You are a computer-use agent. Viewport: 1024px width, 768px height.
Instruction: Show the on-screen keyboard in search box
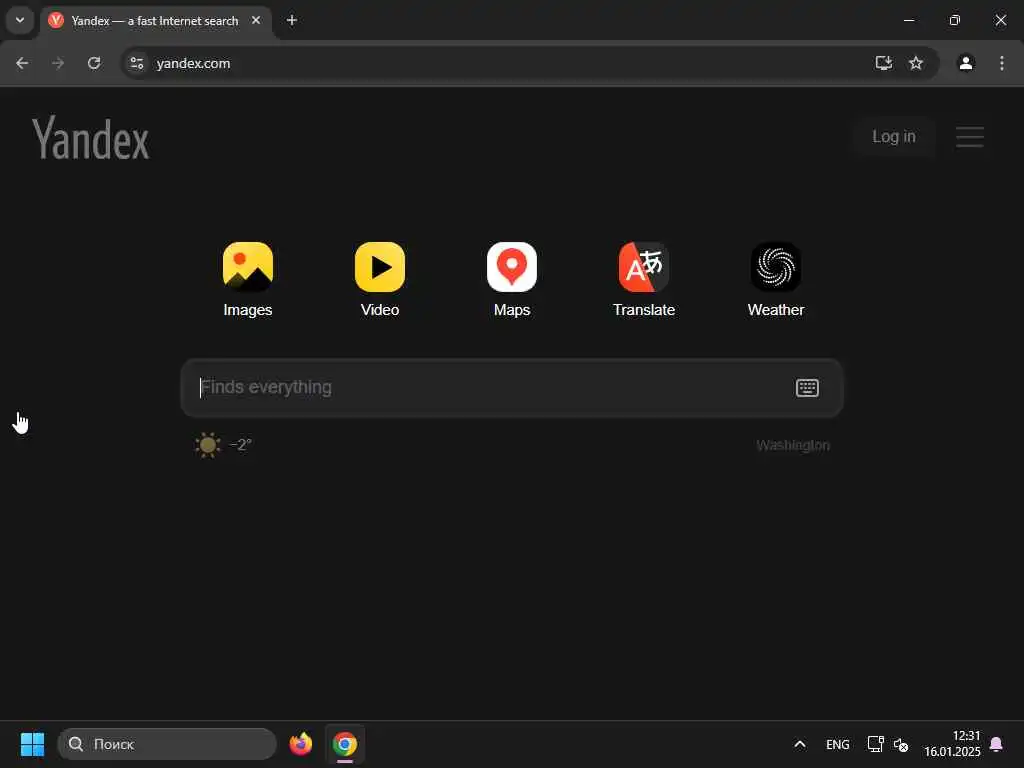click(x=807, y=388)
